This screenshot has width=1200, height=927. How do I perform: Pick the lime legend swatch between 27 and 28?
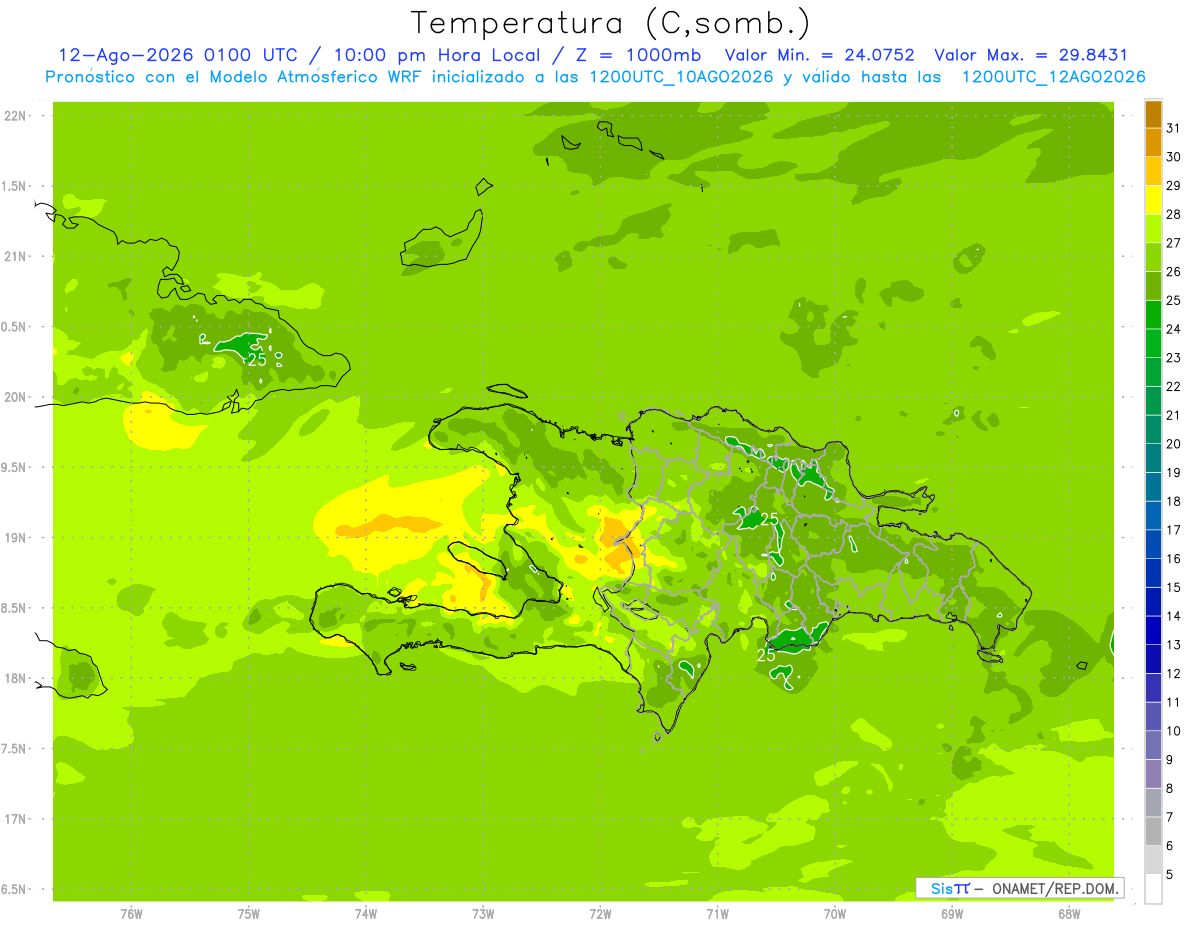pyautogui.click(x=1153, y=229)
